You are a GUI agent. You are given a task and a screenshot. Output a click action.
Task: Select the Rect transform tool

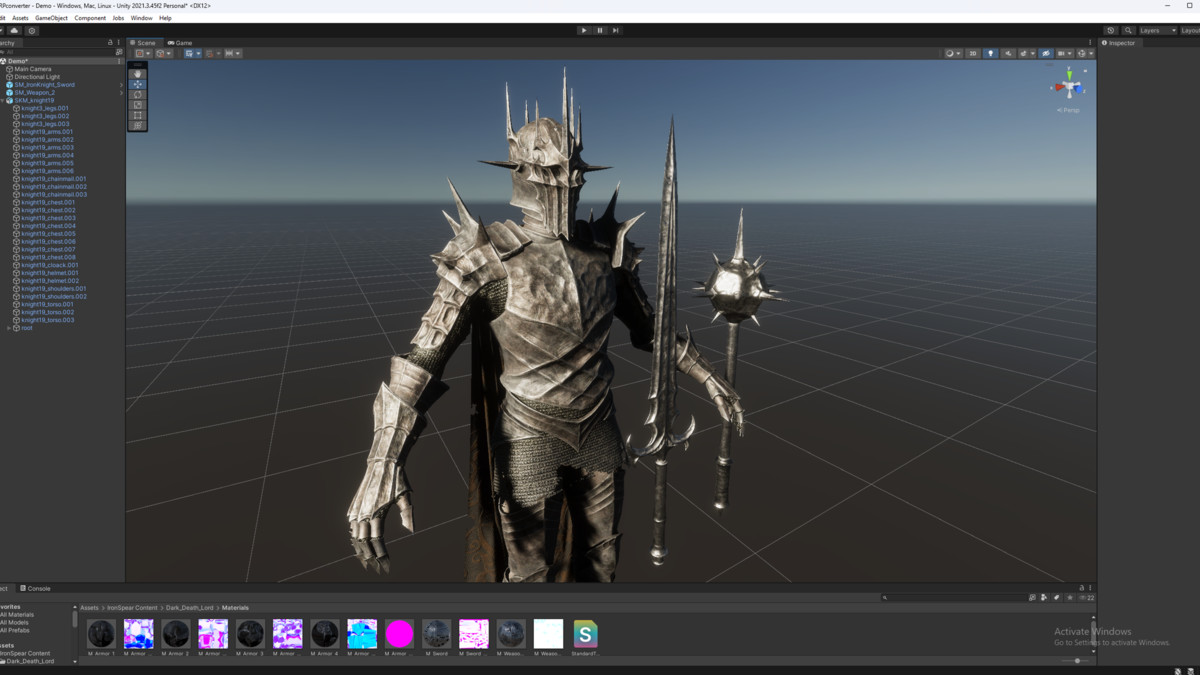click(138, 116)
